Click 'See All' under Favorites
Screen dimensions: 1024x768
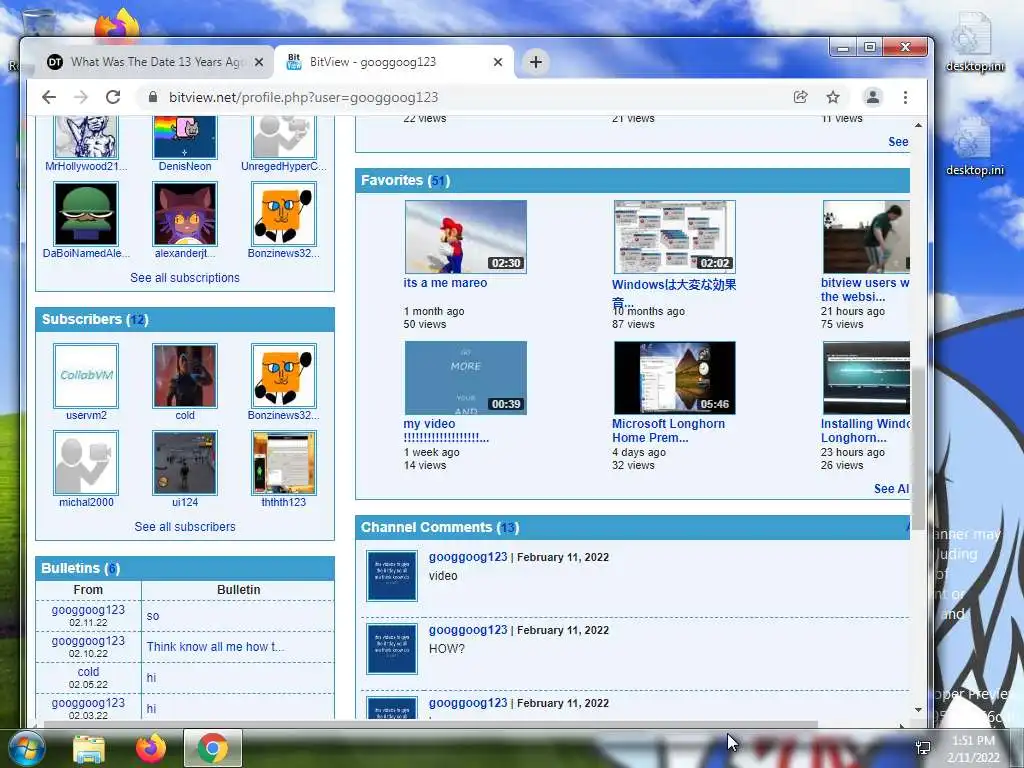[891, 488]
